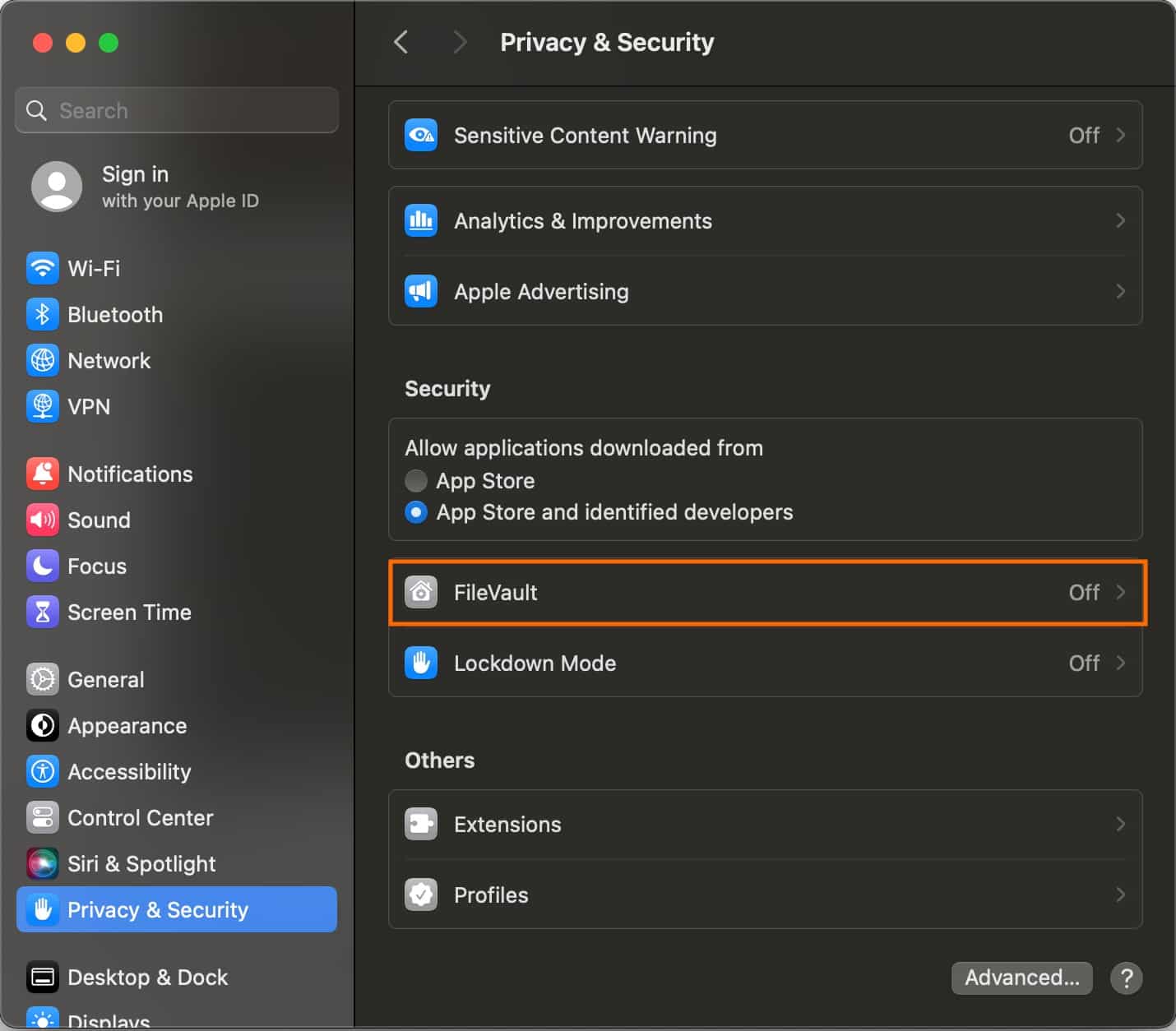Click the Focus moon icon
The height and width of the screenshot is (1031, 1176).
(x=42, y=566)
